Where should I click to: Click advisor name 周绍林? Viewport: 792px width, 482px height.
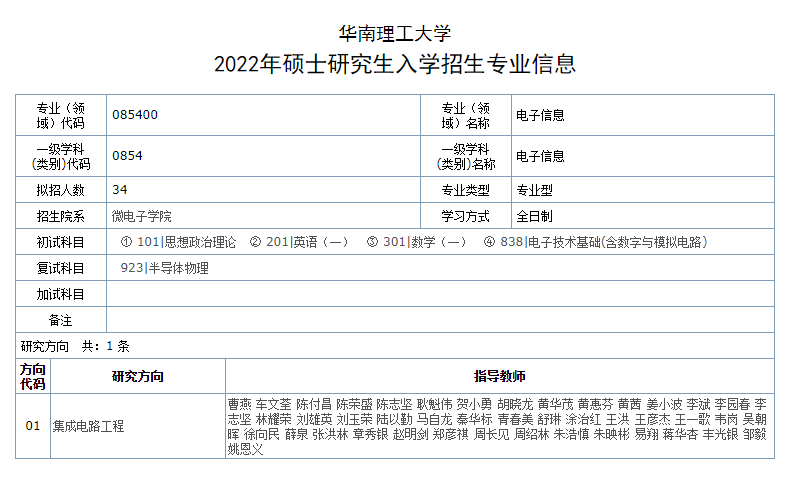click(x=531, y=434)
